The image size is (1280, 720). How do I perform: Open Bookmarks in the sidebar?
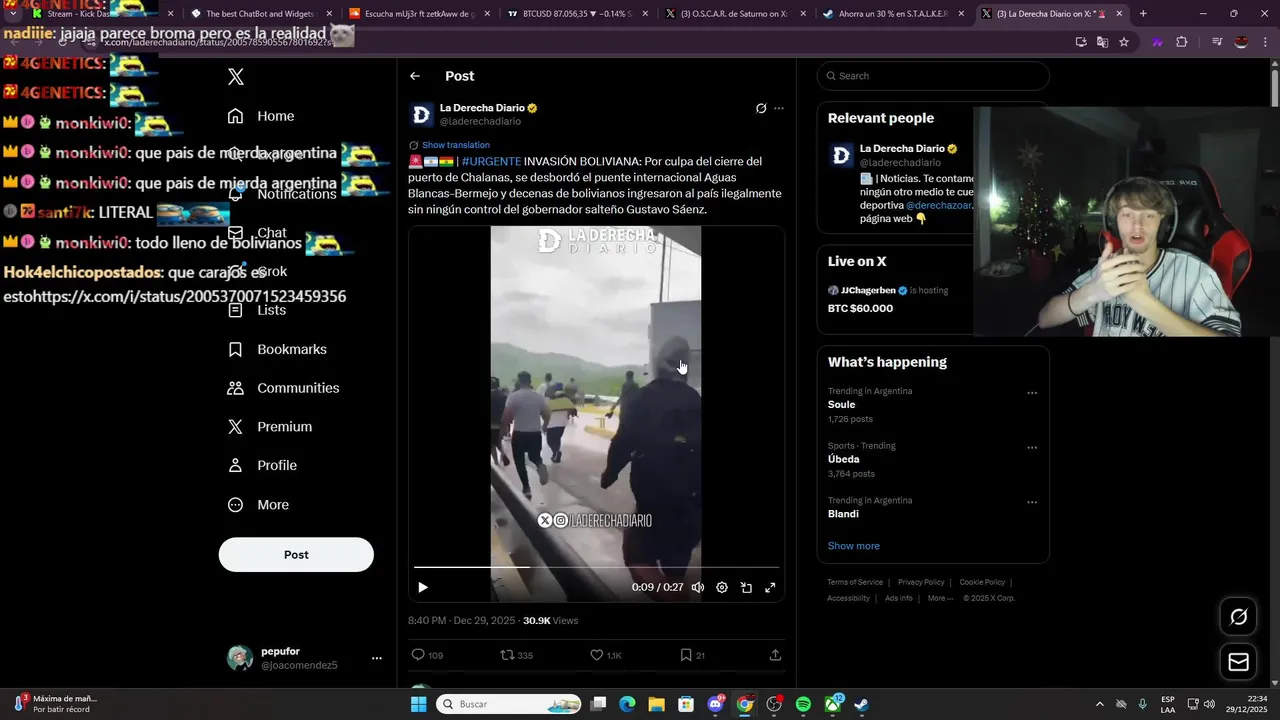click(277, 349)
